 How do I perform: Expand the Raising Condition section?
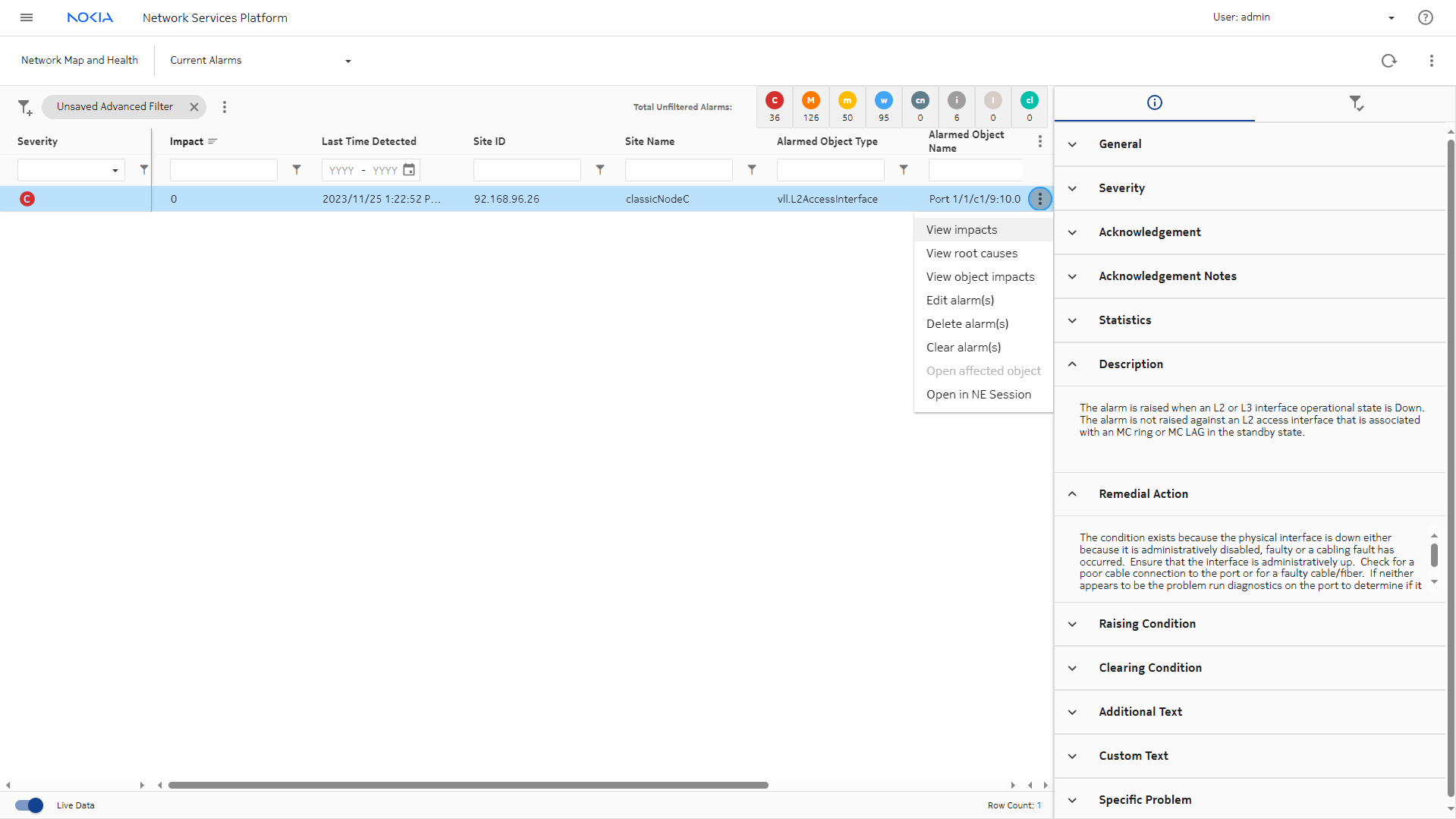click(x=1146, y=624)
